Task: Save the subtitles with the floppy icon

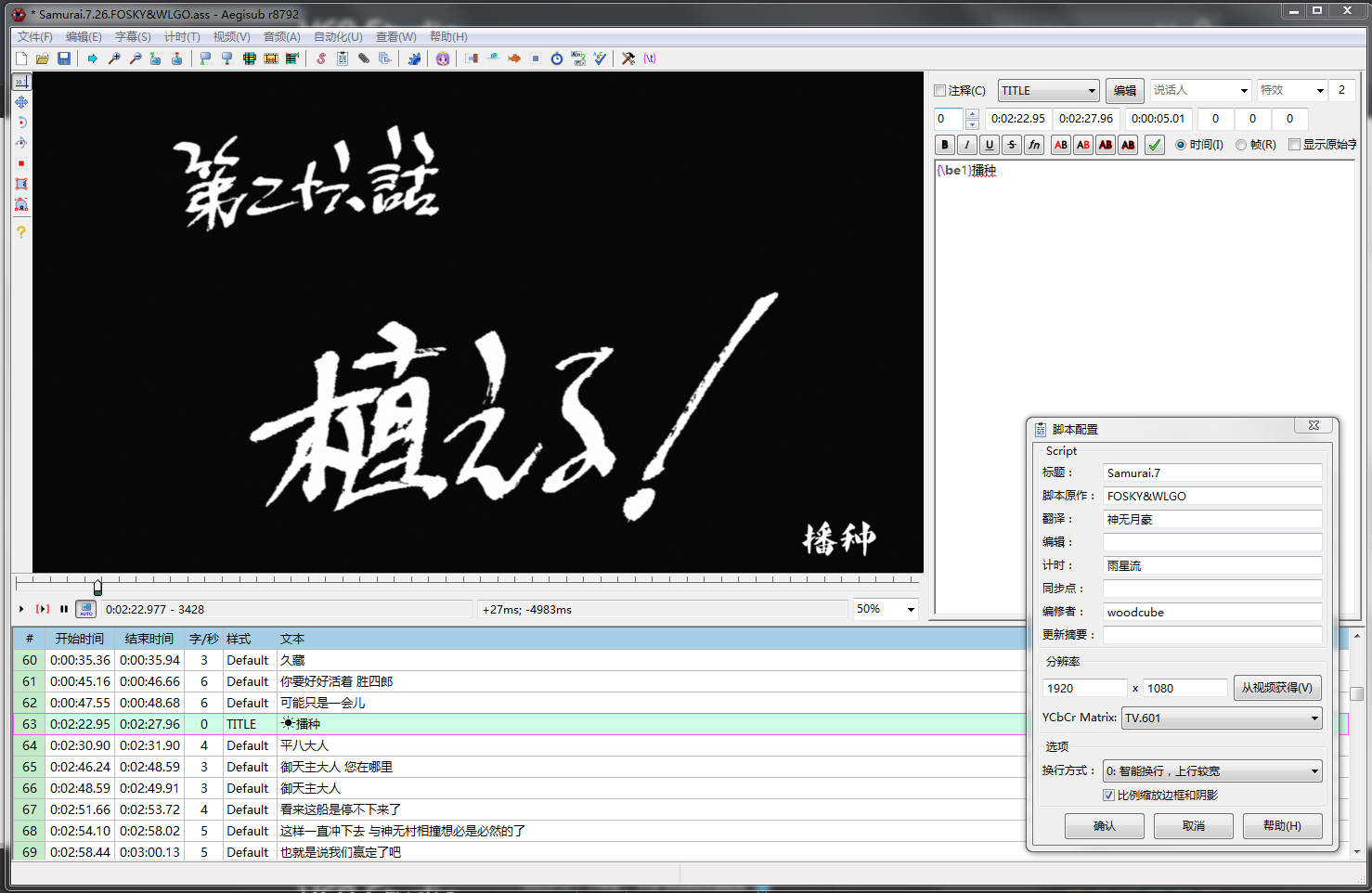Action: tap(64, 58)
